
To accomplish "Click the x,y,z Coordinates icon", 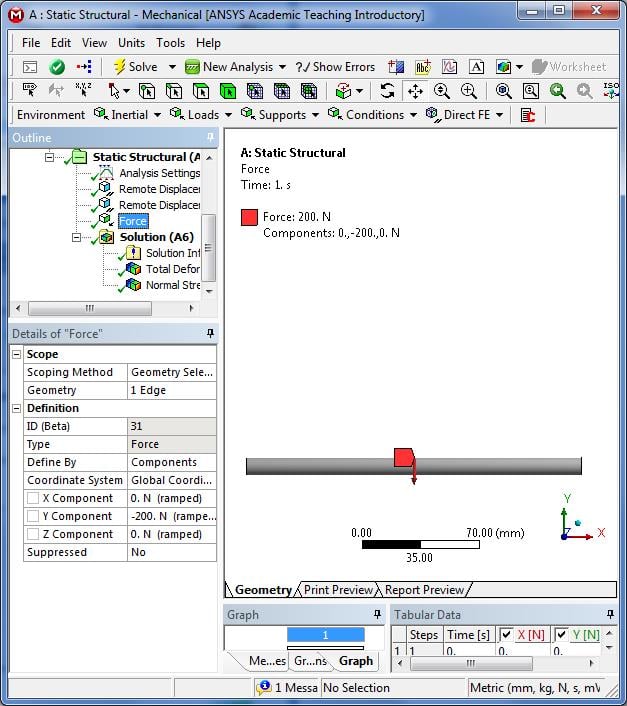I will (84, 91).
